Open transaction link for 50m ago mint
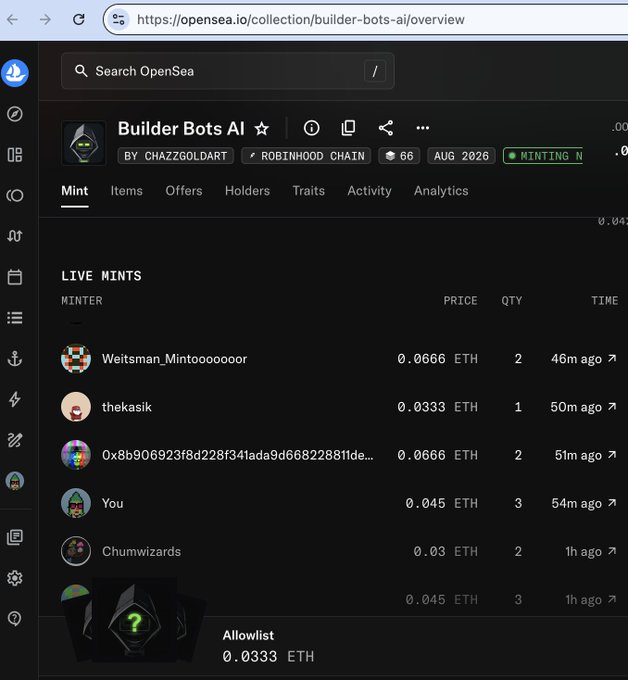 click(x=612, y=407)
